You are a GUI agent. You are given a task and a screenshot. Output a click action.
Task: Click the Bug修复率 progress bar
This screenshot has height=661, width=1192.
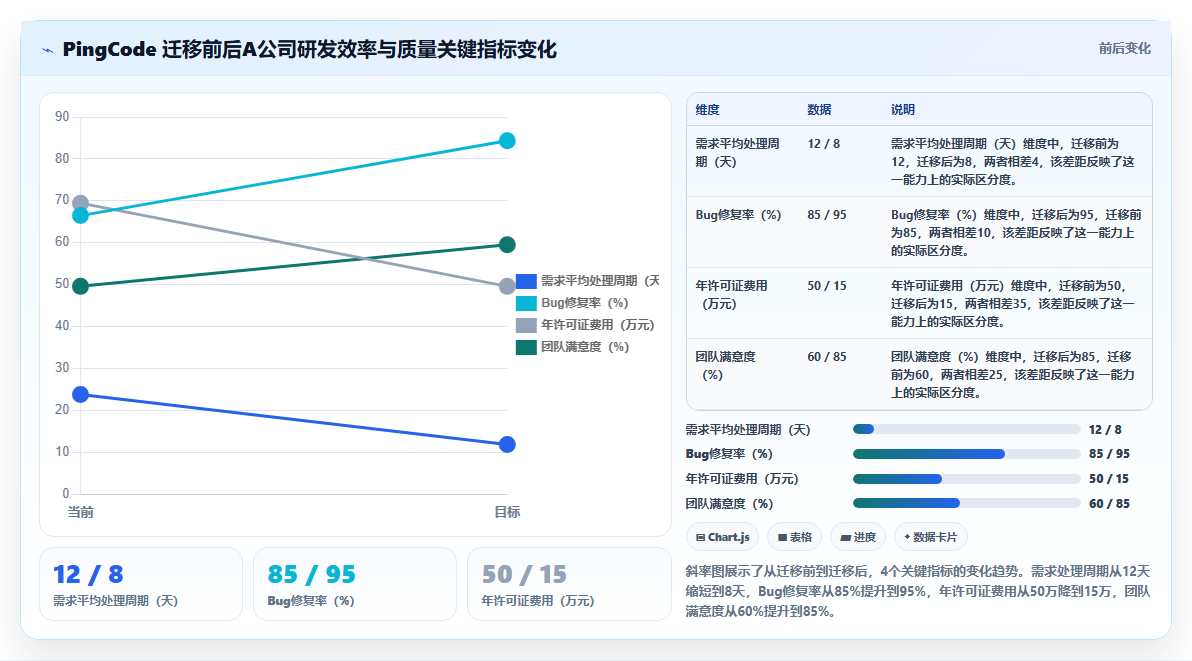966,454
